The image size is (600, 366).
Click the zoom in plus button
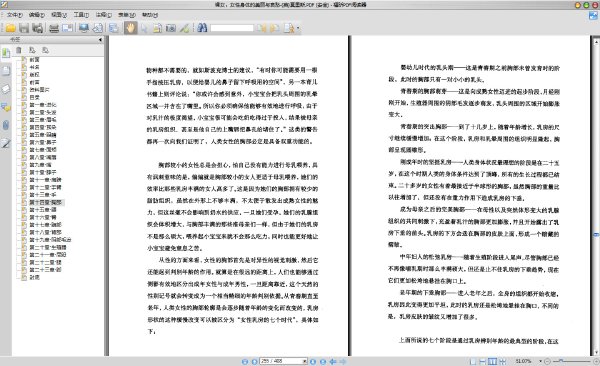tap(596, 361)
